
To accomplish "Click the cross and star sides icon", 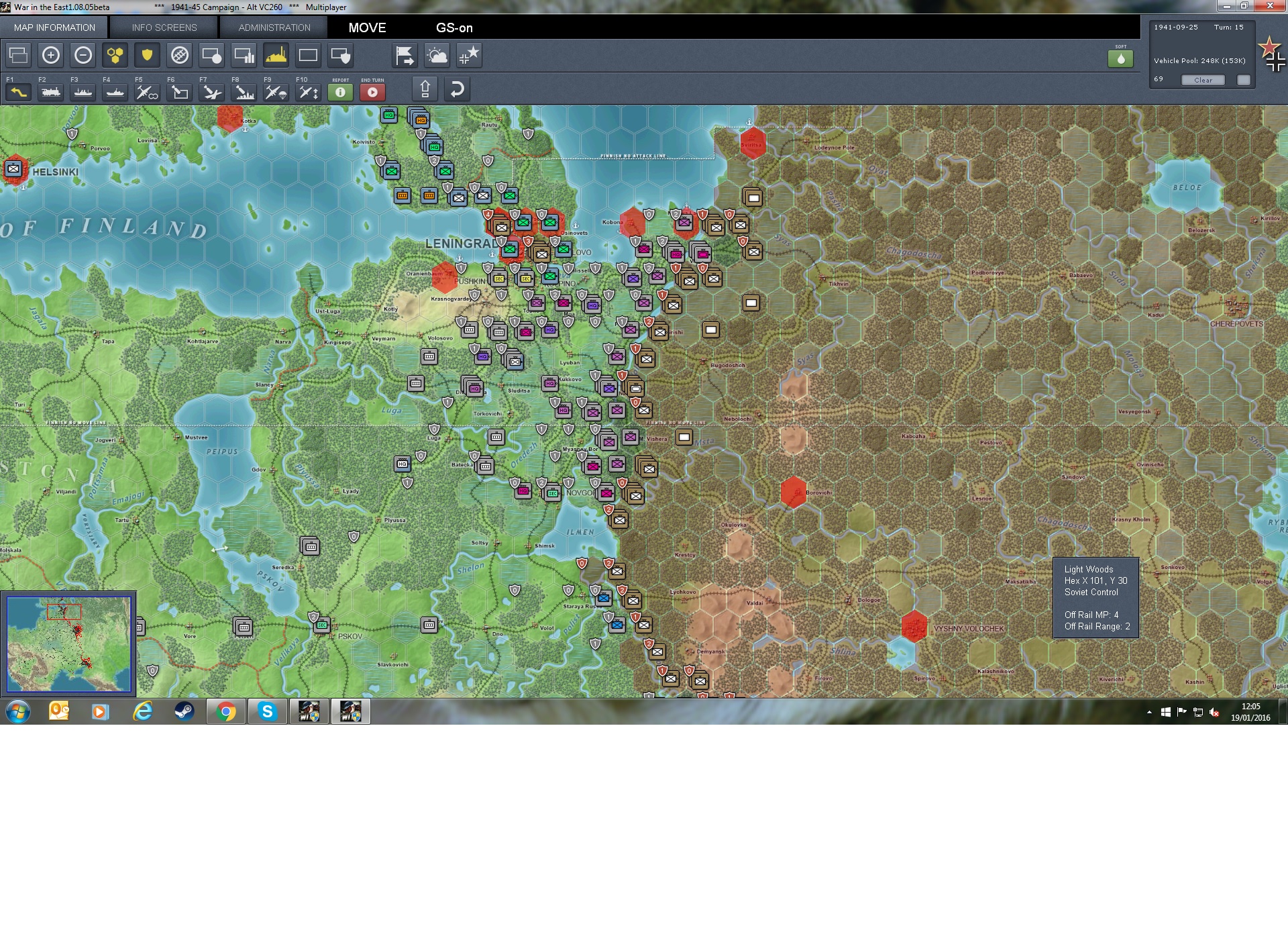I will 470,55.
